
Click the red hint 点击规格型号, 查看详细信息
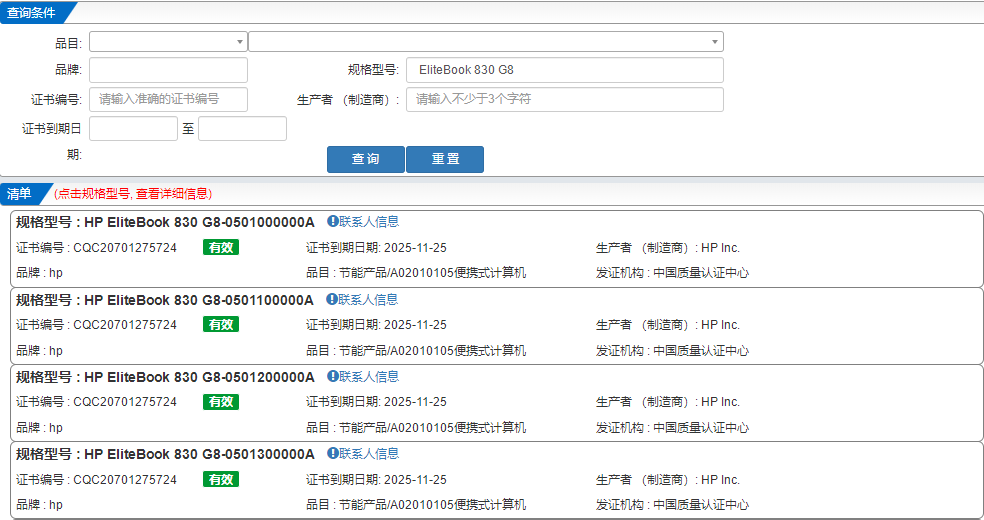tap(133, 194)
